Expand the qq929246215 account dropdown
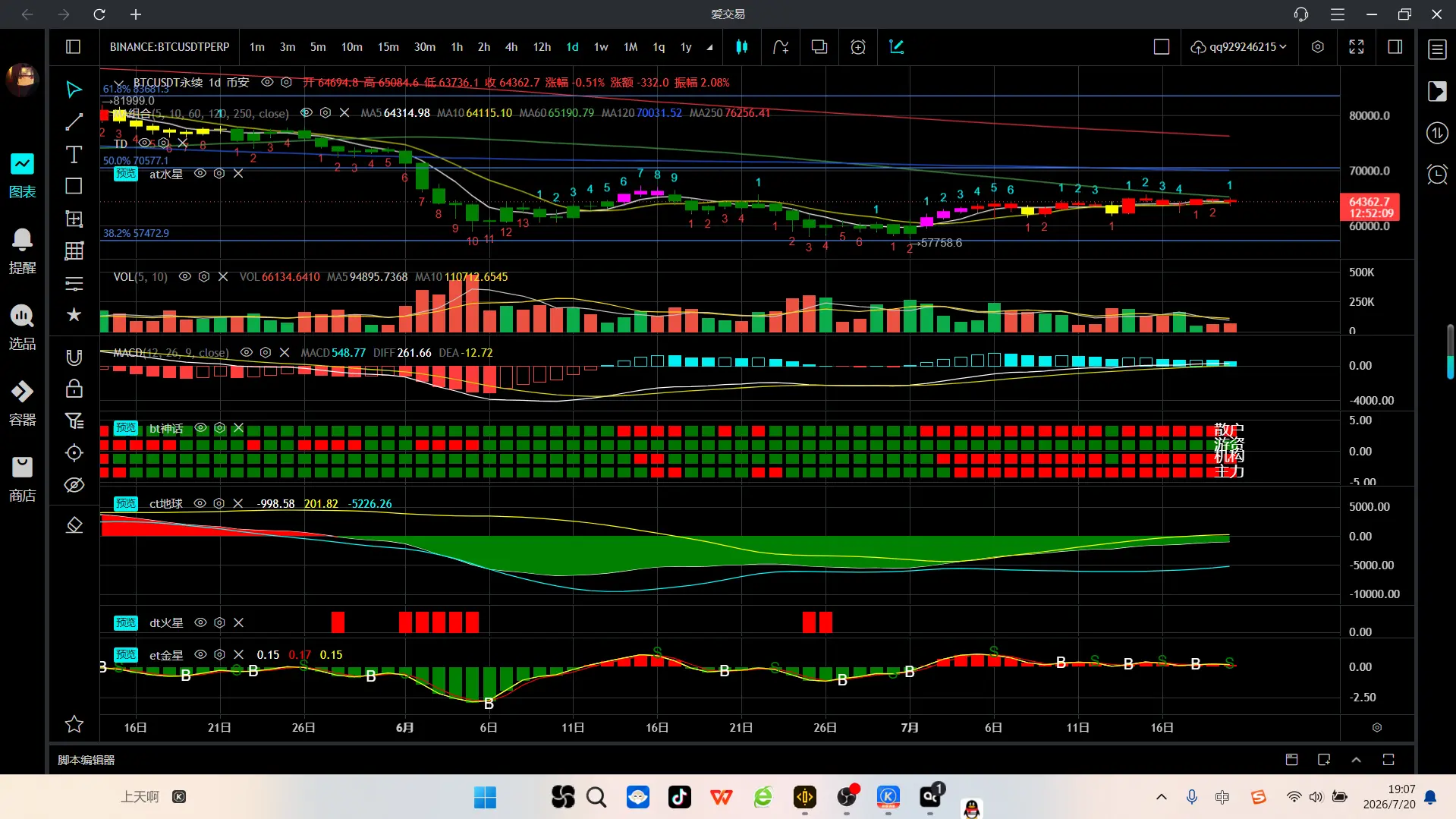Screen dimensions: 1456x819 (x=1238, y=47)
